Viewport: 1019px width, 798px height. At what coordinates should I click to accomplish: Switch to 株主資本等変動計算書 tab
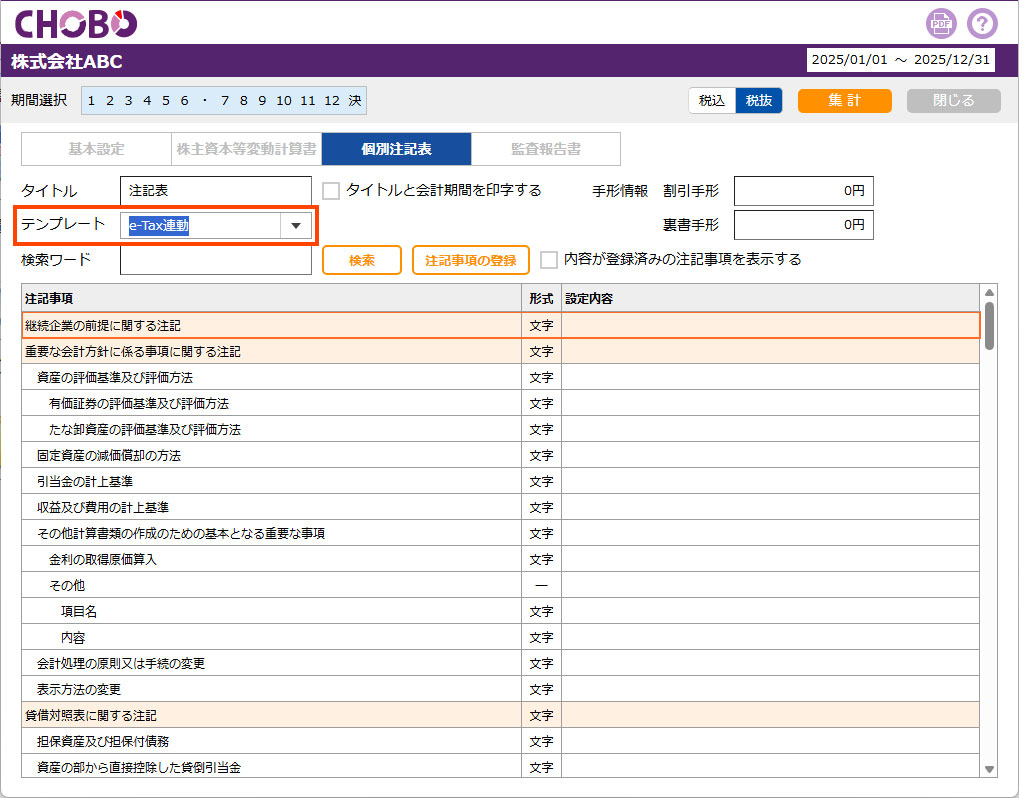246,149
